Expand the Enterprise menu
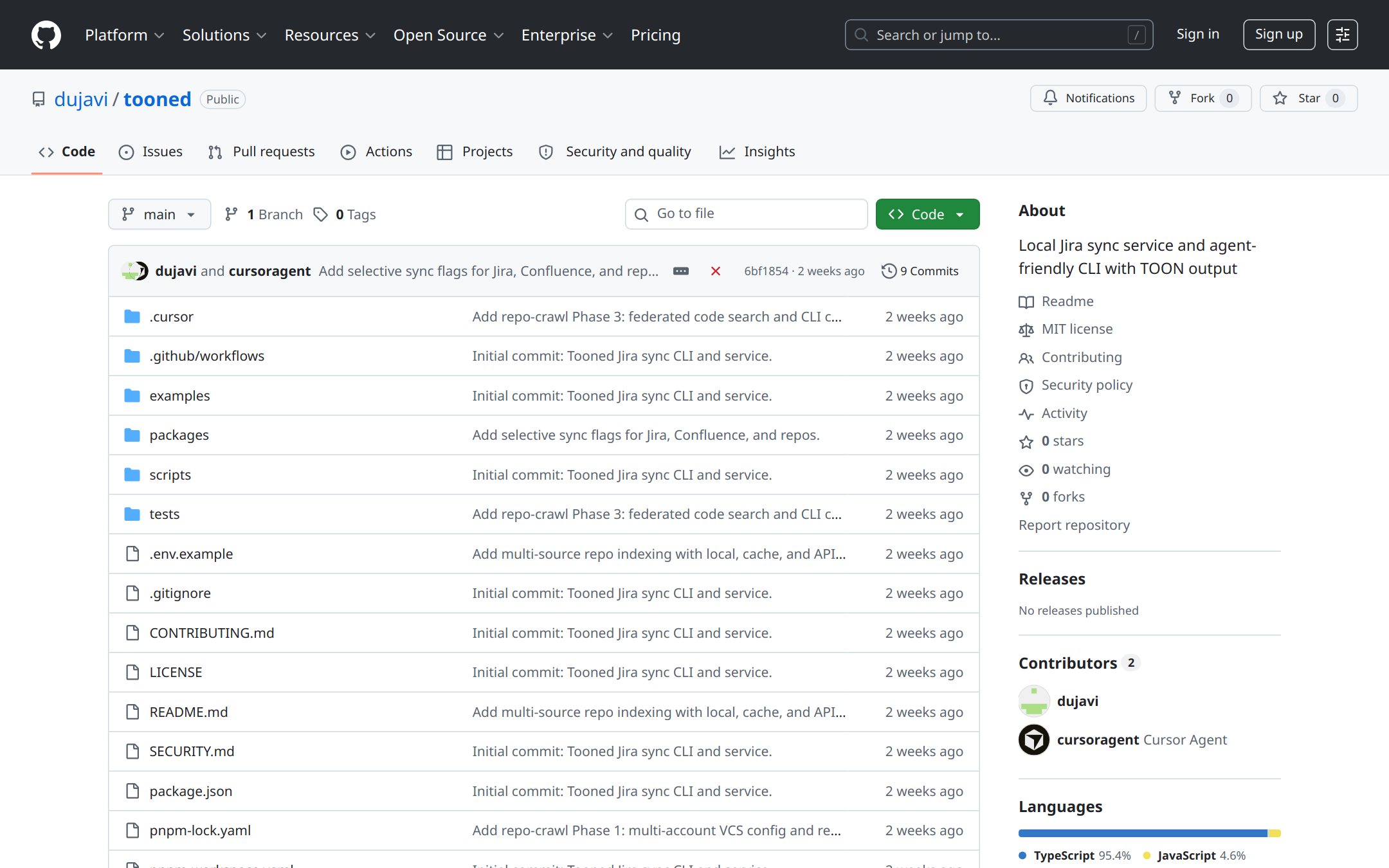This screenshot has width=1389, height=868. 567,35
